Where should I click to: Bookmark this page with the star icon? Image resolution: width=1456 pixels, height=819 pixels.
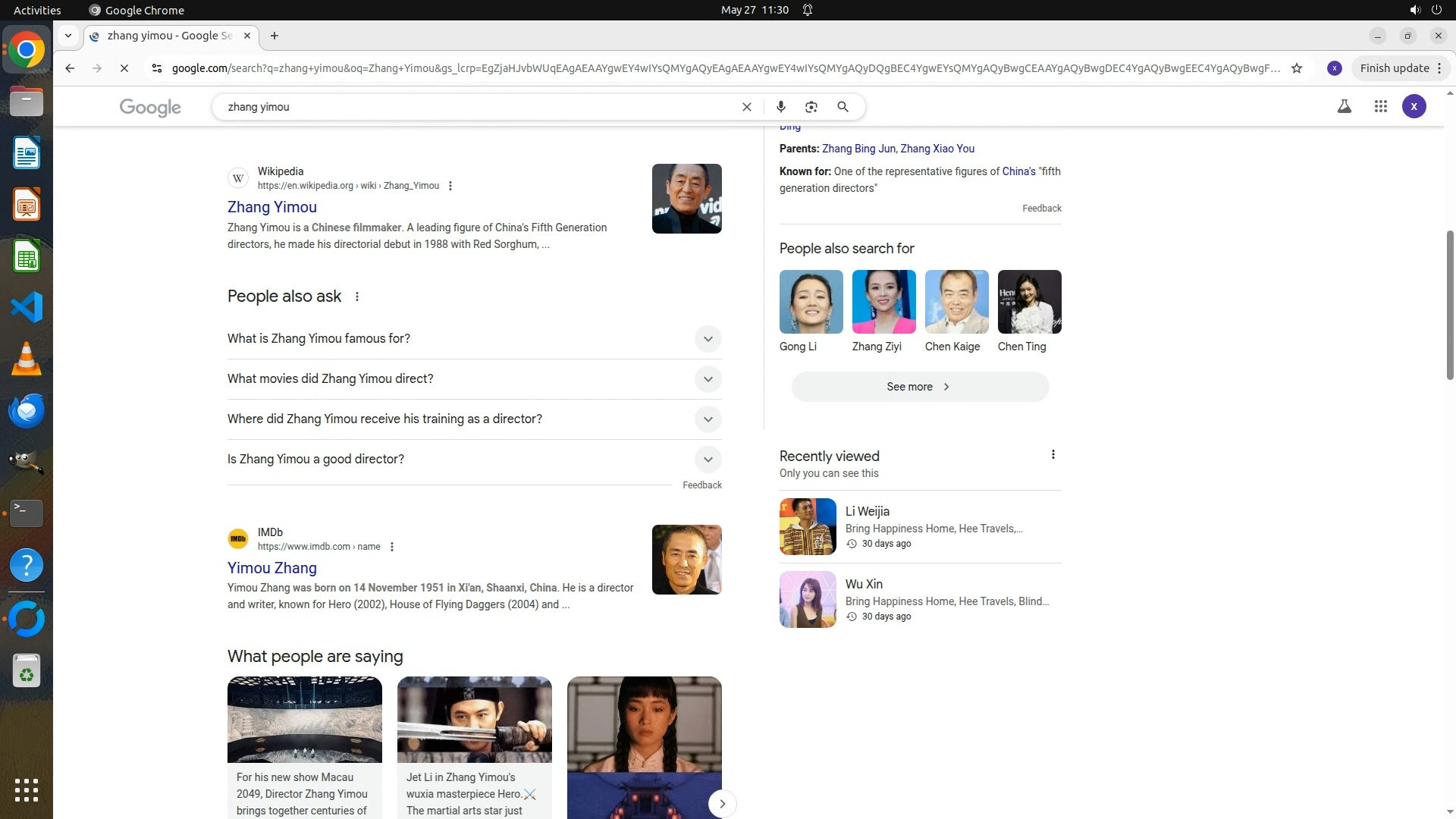1297,68
